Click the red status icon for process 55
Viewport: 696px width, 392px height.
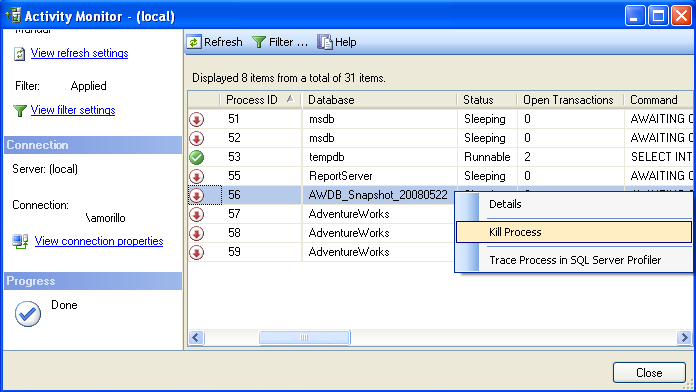[x=197, y=176]
